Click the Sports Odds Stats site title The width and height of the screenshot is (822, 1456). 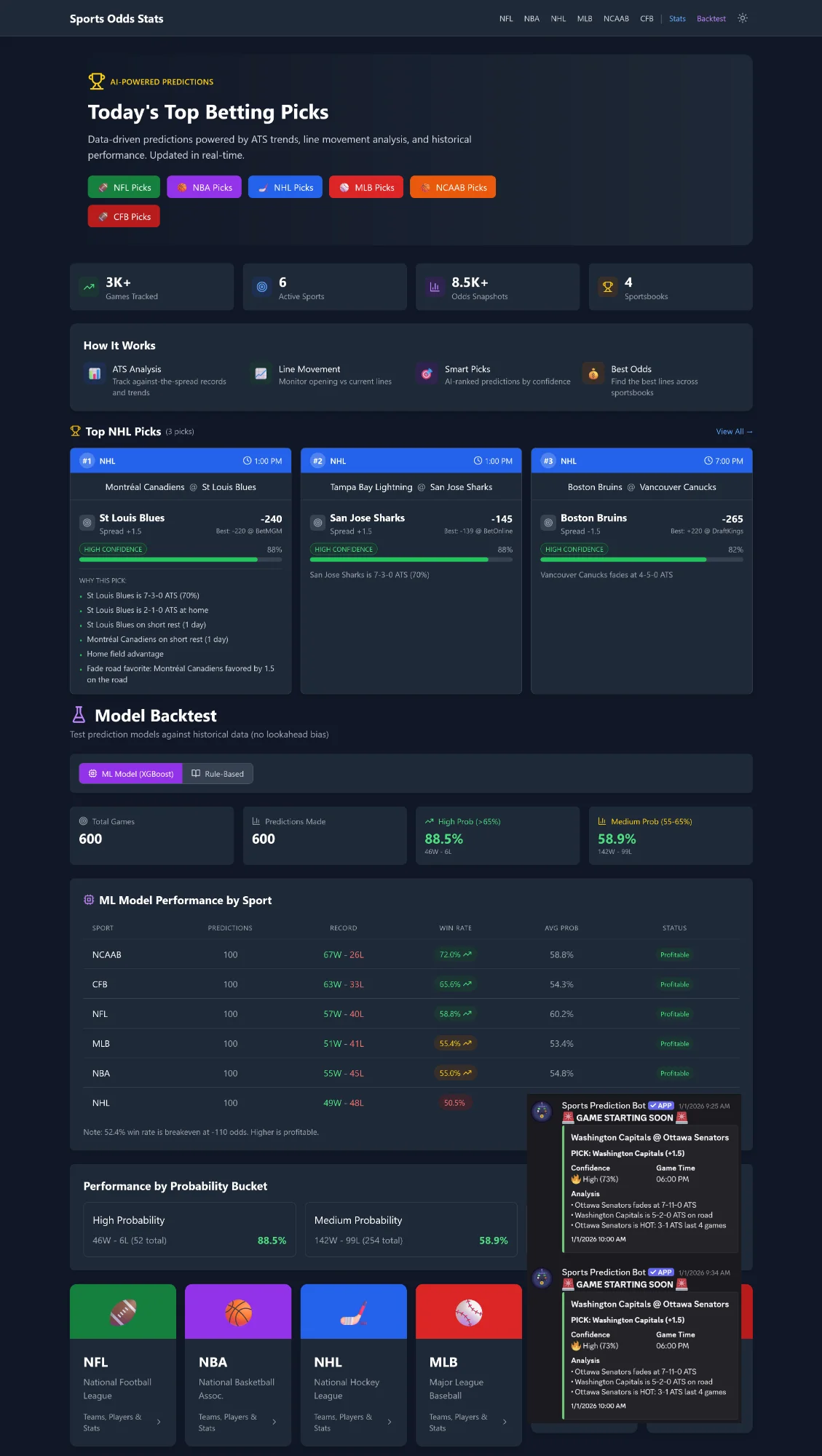(x=116, y=19)
